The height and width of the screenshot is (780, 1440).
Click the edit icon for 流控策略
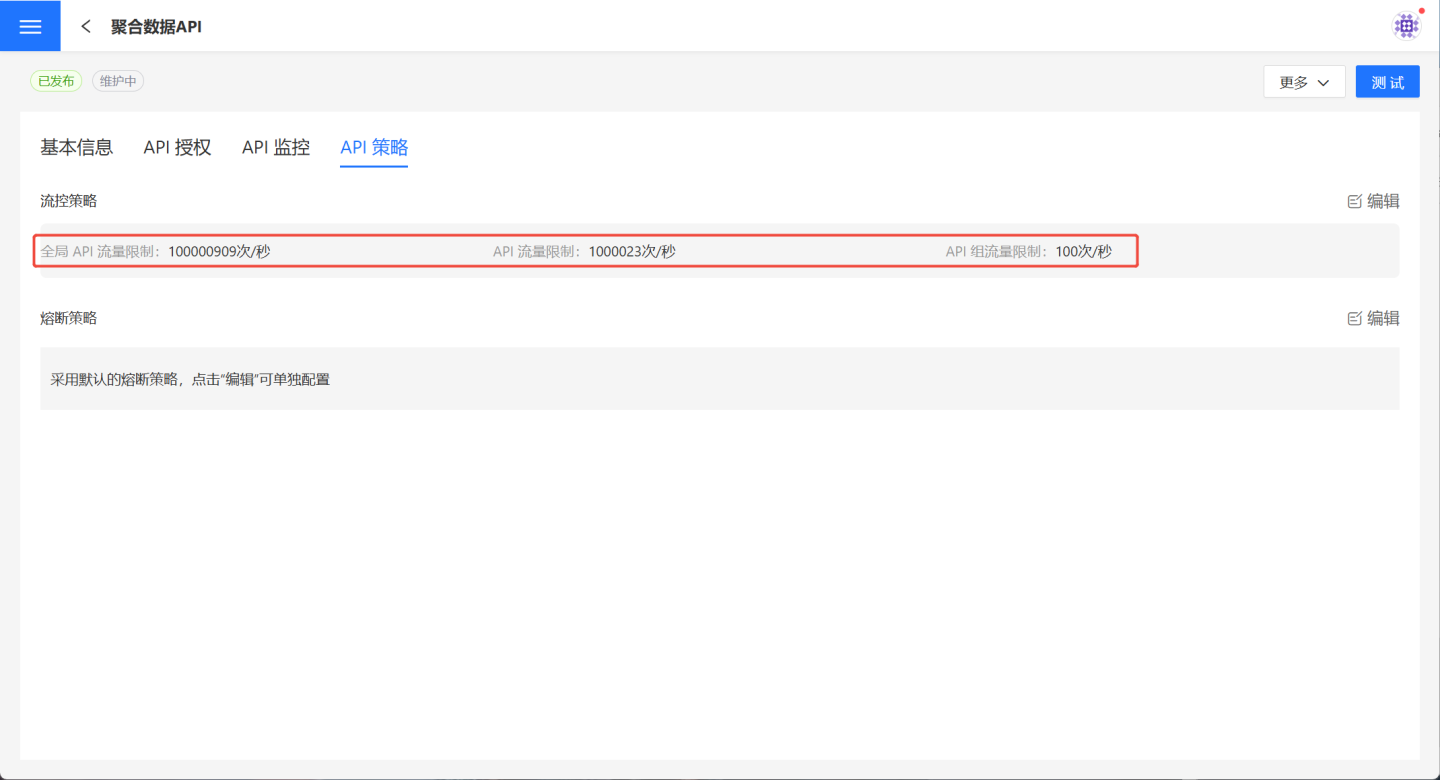pos(1355,201)
